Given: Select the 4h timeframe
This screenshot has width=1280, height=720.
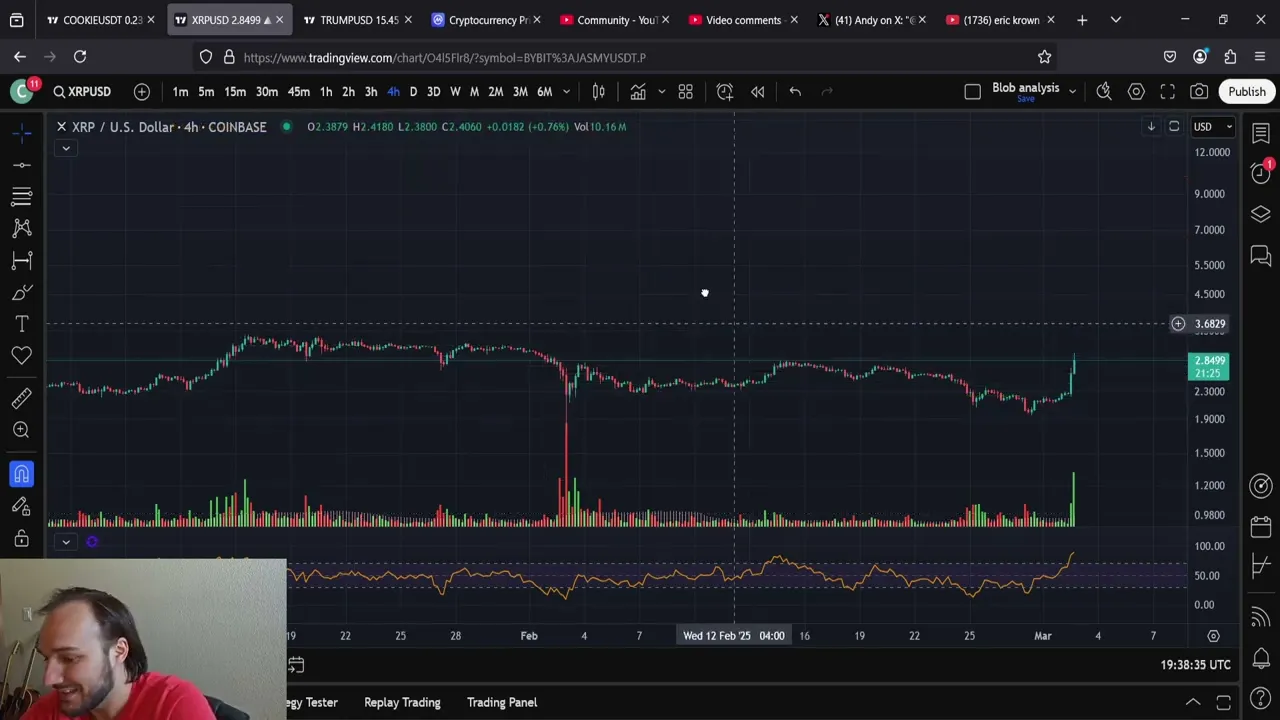Looking at the screenshot, I should click(x=393, y=92).
